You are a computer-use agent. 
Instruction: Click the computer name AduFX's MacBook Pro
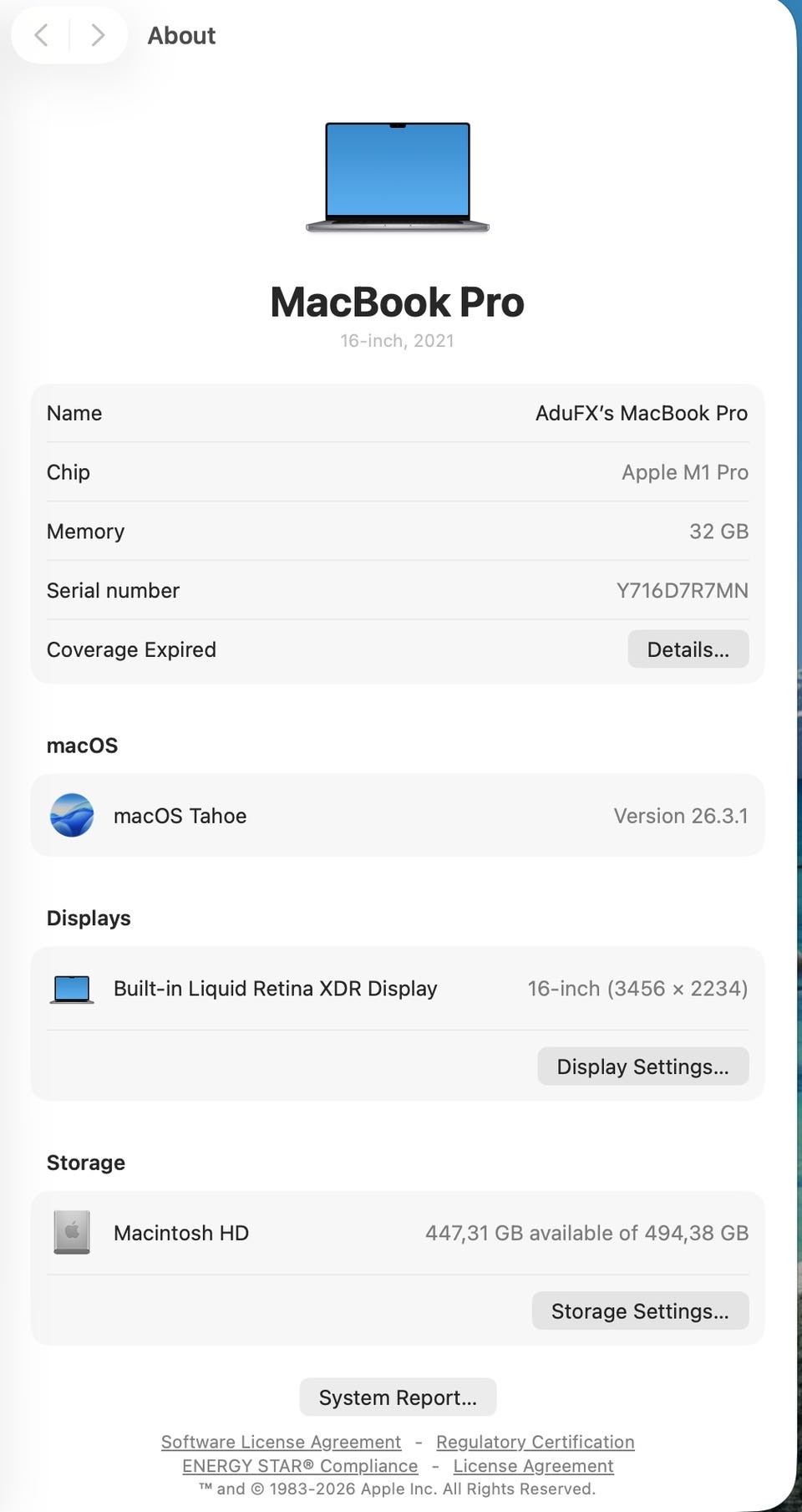(x=641, y=413)
